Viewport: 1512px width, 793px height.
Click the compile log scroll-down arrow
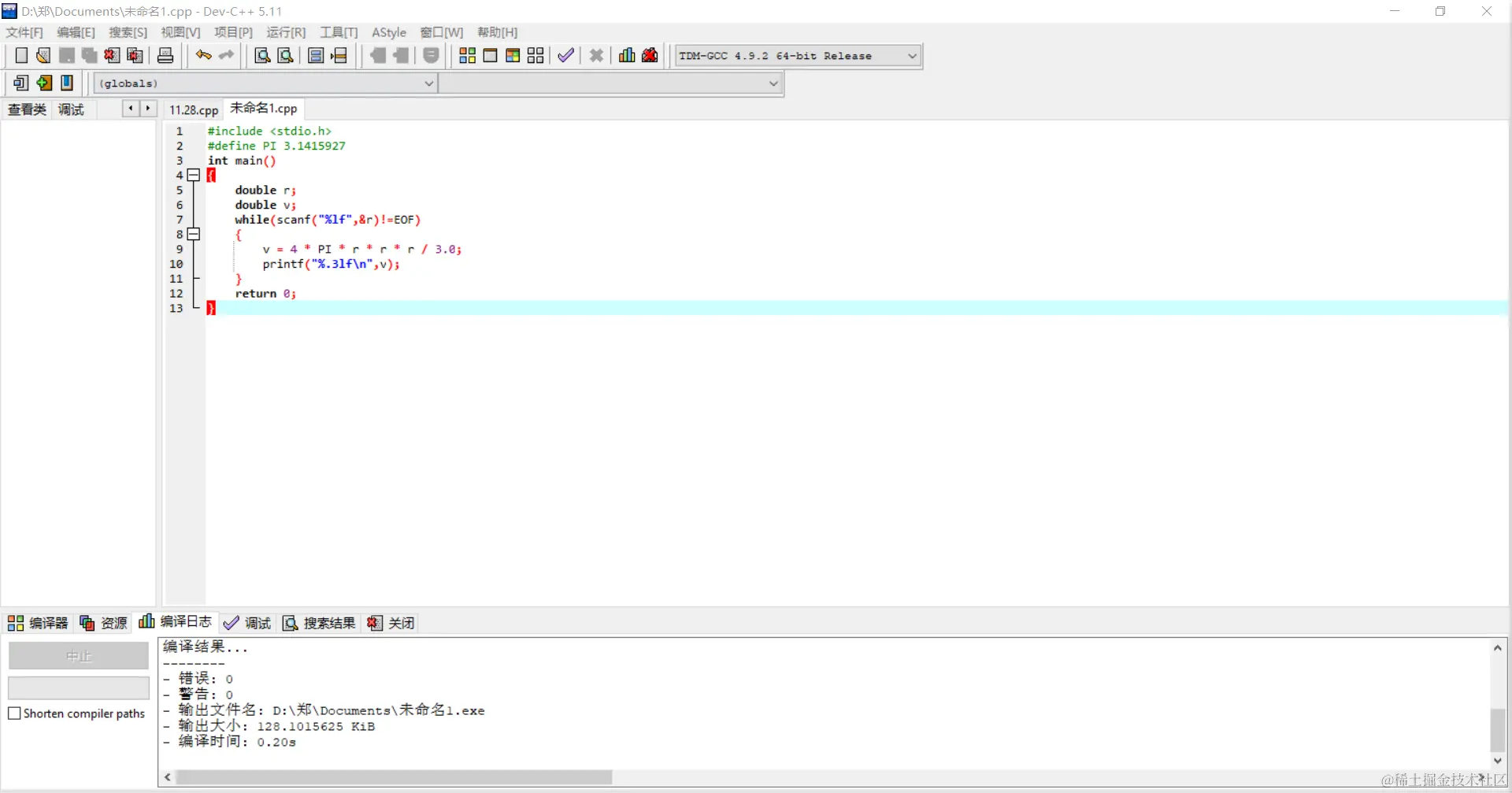point(1498,761)
